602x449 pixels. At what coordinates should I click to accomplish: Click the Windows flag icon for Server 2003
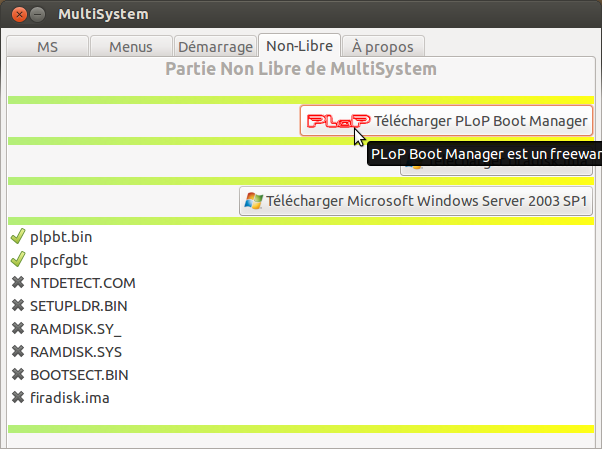coord(253,201)
